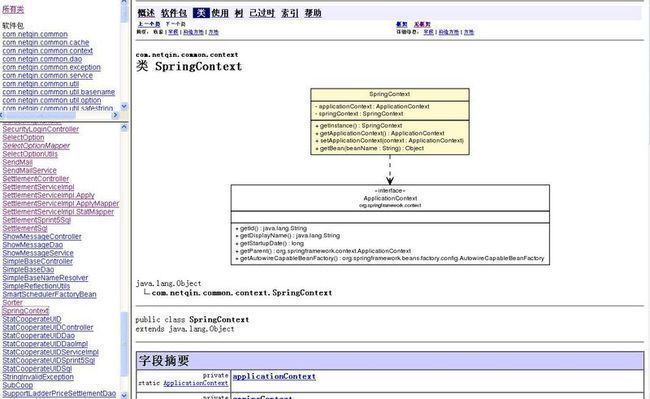Click the 所有类 all classes link
This screenshot has width=650, height=399.
13,9
